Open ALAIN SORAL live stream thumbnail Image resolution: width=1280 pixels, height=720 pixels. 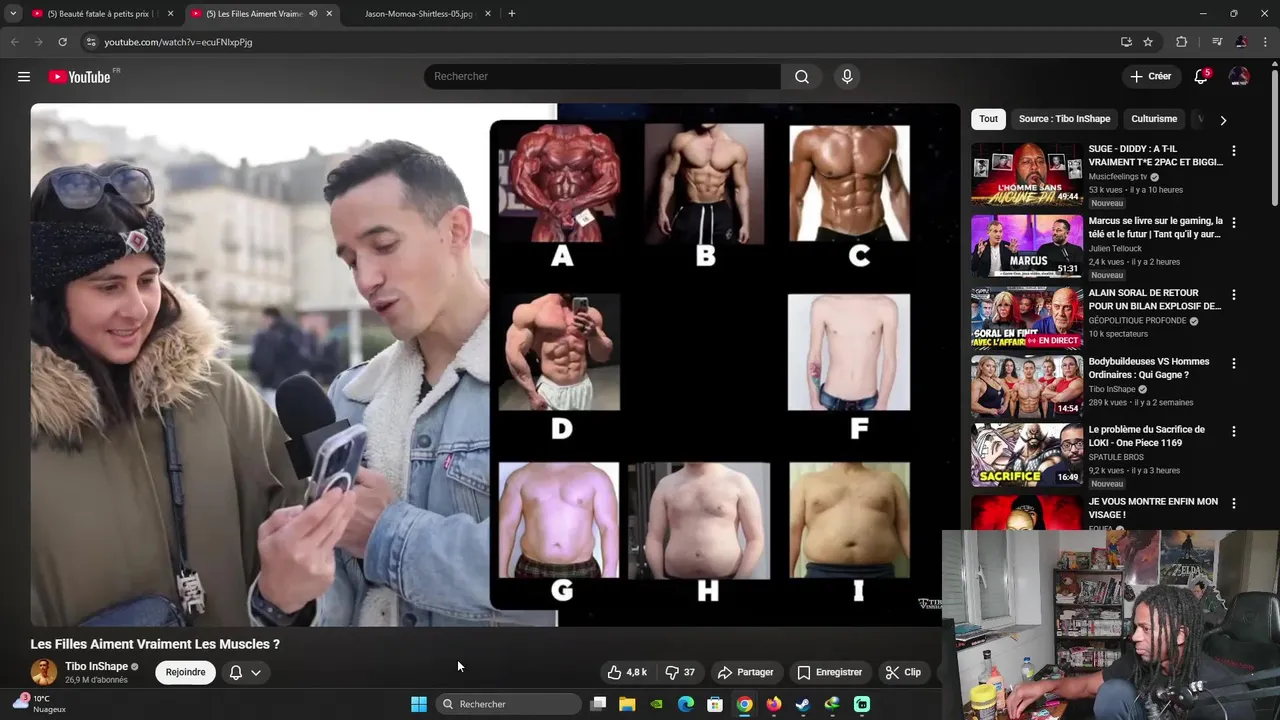1027,319
